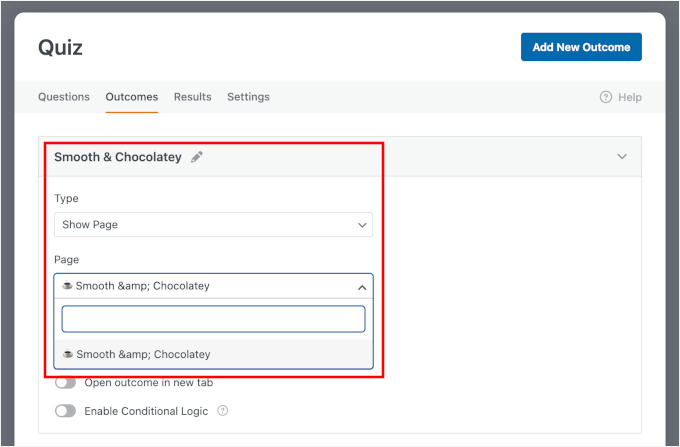The image size is (680, 447).
Task: Close the Page dropdown via its up arrow
Action: [x=362, y=286]
